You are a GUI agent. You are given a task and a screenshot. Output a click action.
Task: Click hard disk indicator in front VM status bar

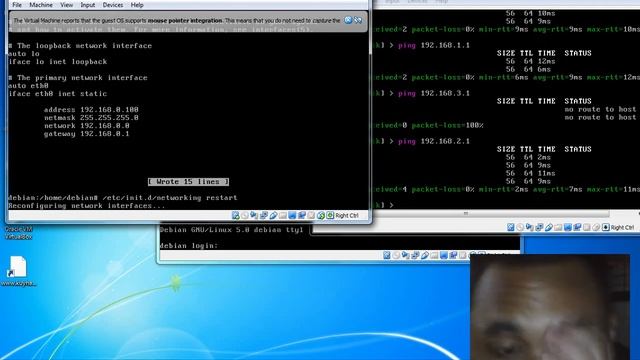[236, 215]
